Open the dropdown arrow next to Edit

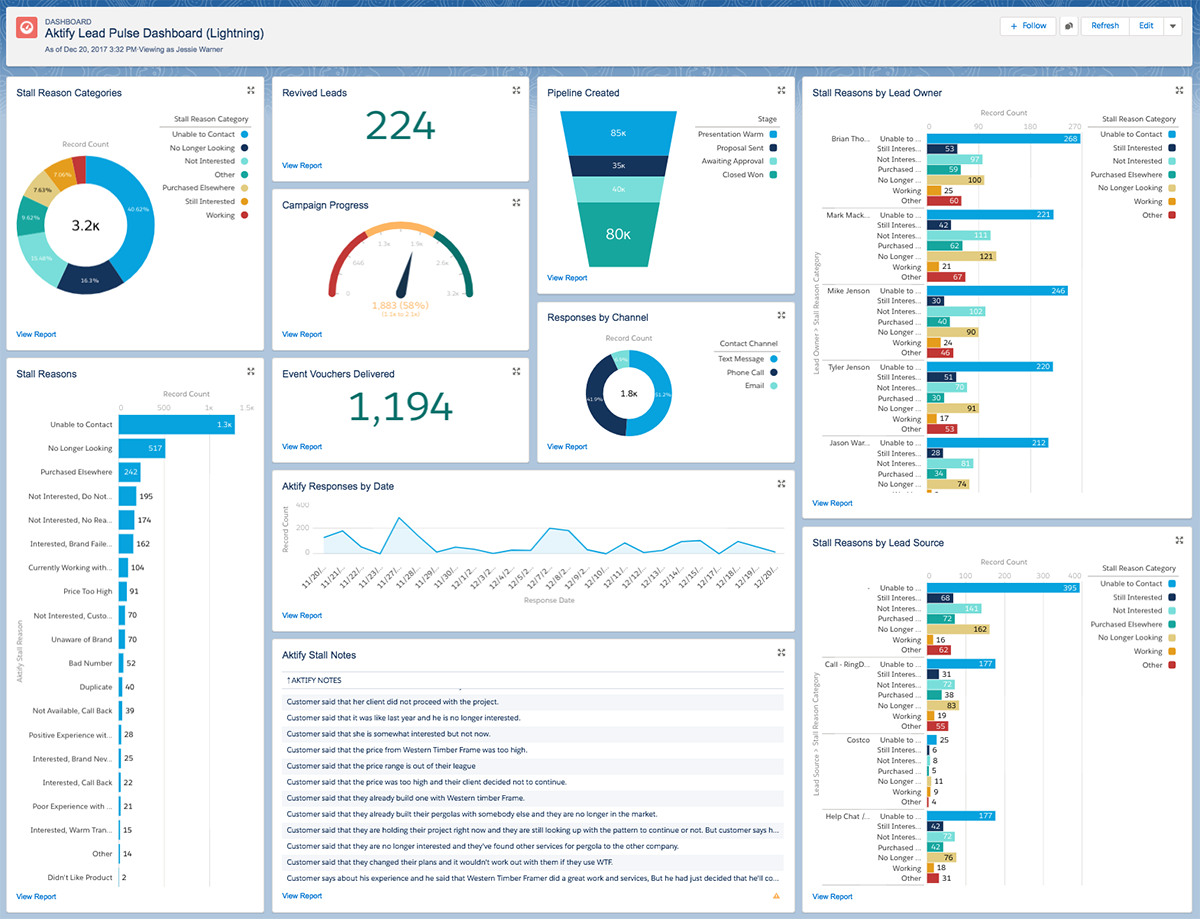coord(1173,26)
